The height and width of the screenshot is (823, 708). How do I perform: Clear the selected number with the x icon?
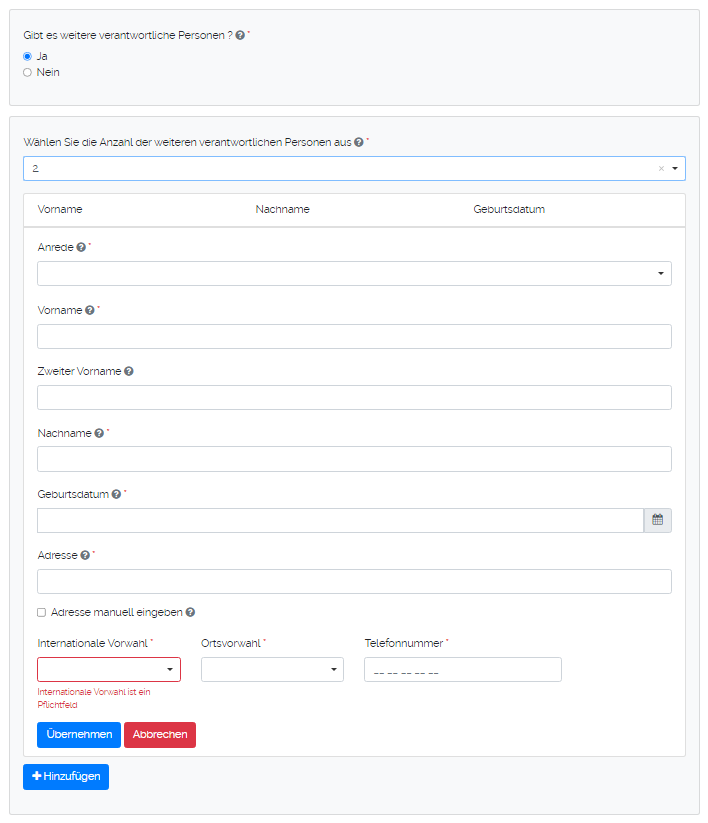point(661,169)
